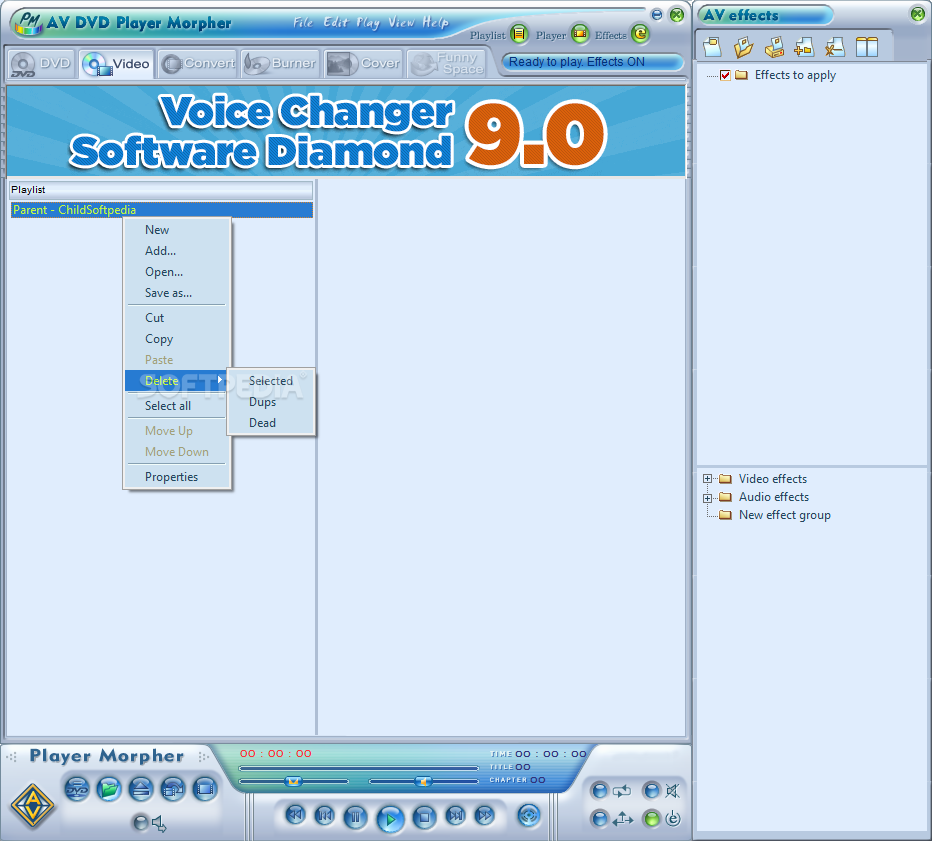The image size is (932, 841).
Task: Select the 'New effect group' folder
Action: point(785,515)
